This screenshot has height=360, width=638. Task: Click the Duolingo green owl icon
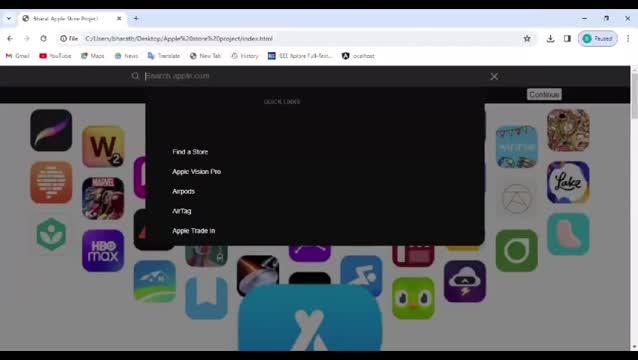[413, 298]
